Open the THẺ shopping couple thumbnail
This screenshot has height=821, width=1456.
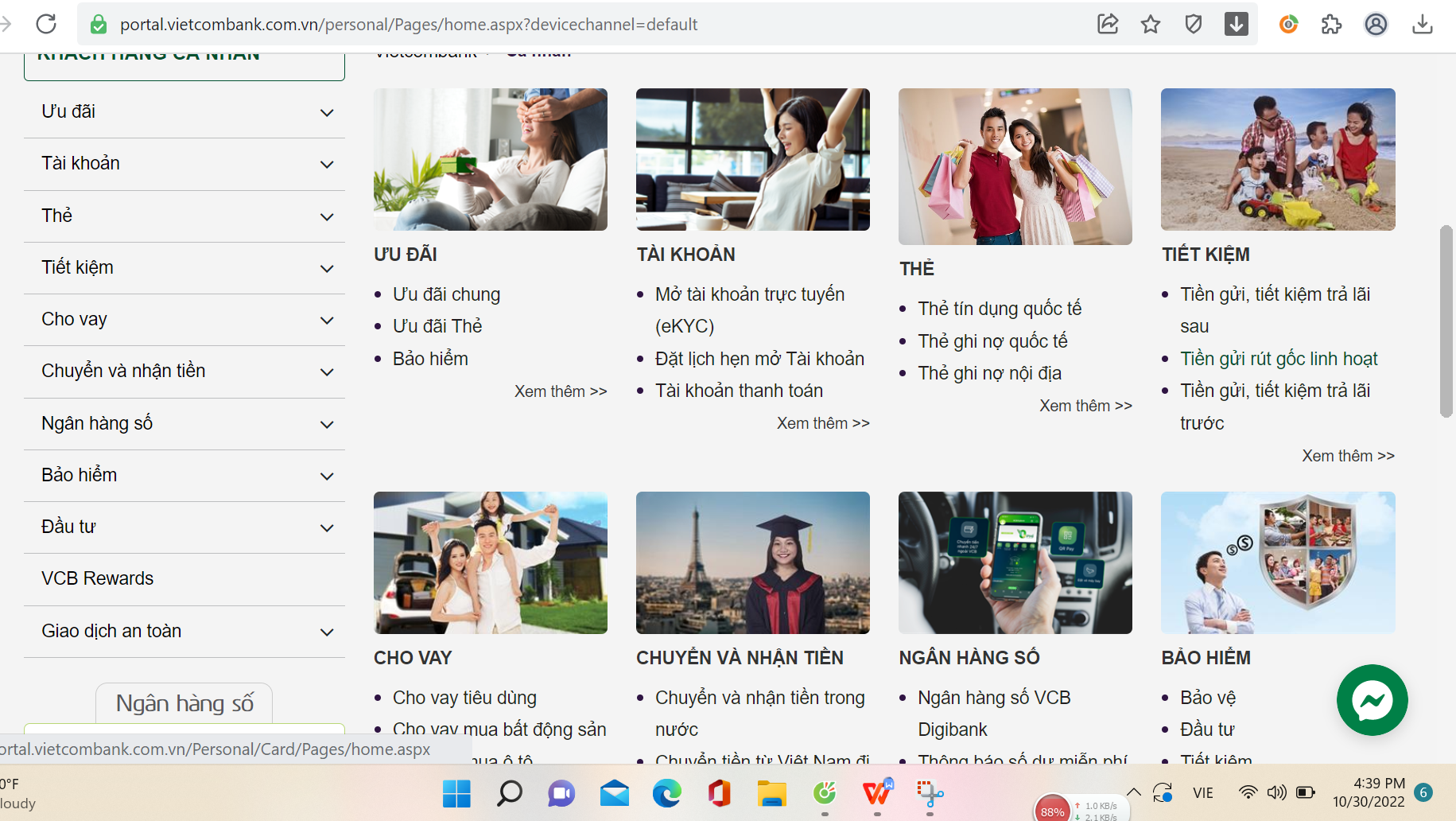(1015, 166)
